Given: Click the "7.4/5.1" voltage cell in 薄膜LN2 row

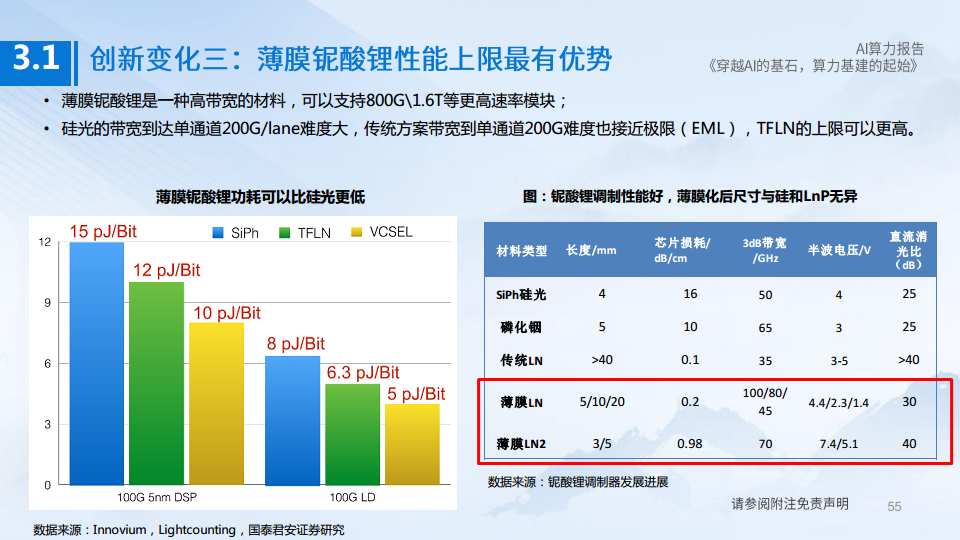Looking at the screenshot, I should pos(839,444).
